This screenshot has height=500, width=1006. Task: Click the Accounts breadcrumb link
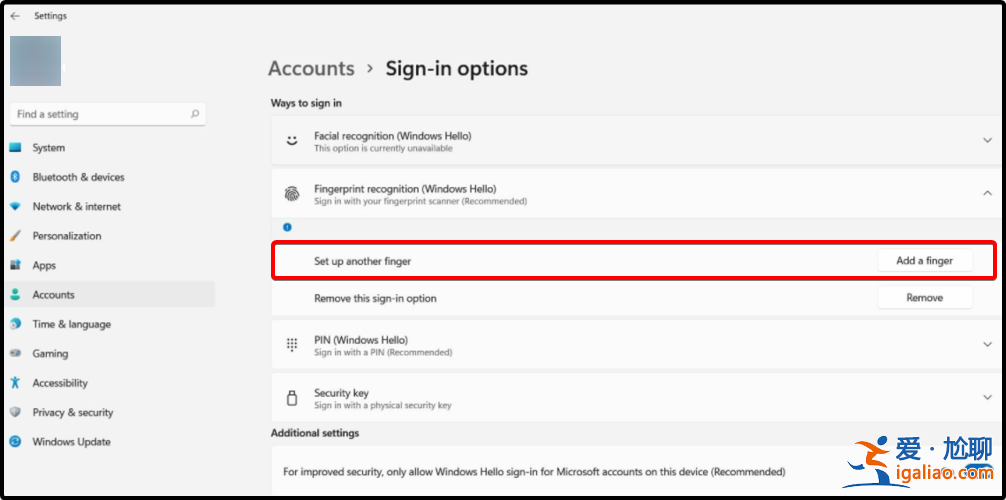311,69
